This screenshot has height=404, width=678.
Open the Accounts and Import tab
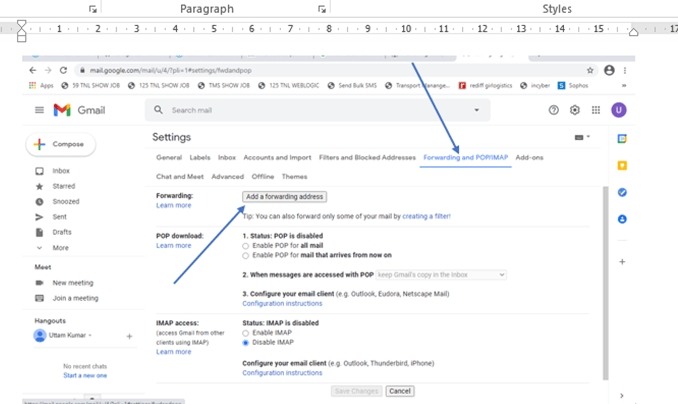(277, 158)
